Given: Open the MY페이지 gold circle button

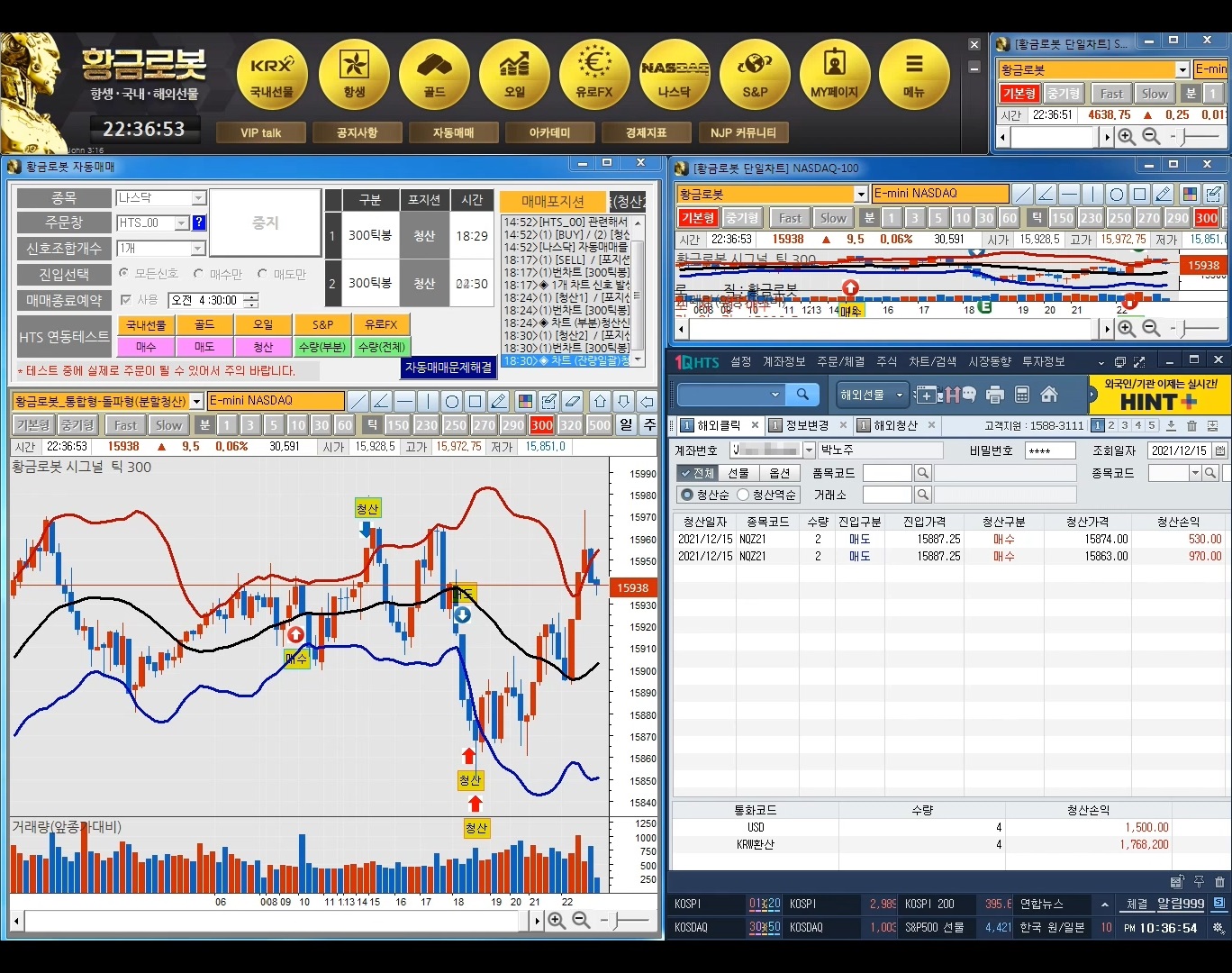Looking at the screenshot, I should tap(835, 74).
